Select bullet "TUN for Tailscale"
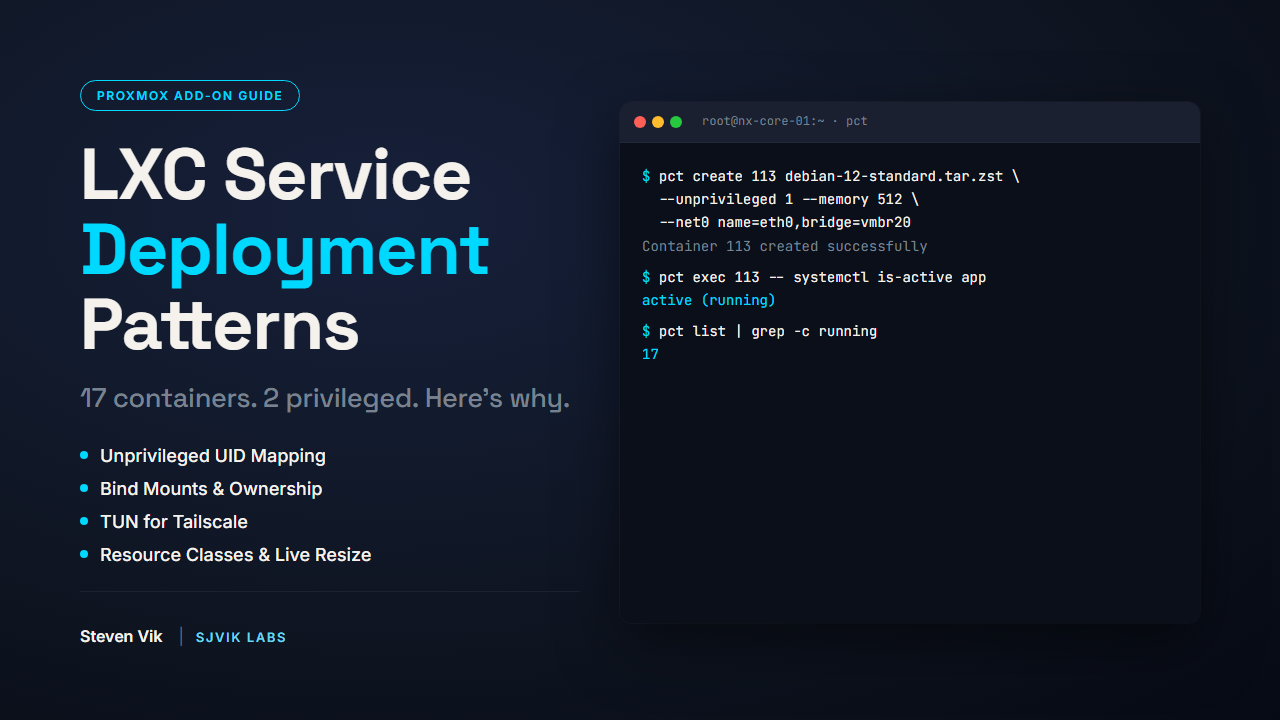This screenshot has width=1280, height=720. pyautogui.click(x=174, y=522)
